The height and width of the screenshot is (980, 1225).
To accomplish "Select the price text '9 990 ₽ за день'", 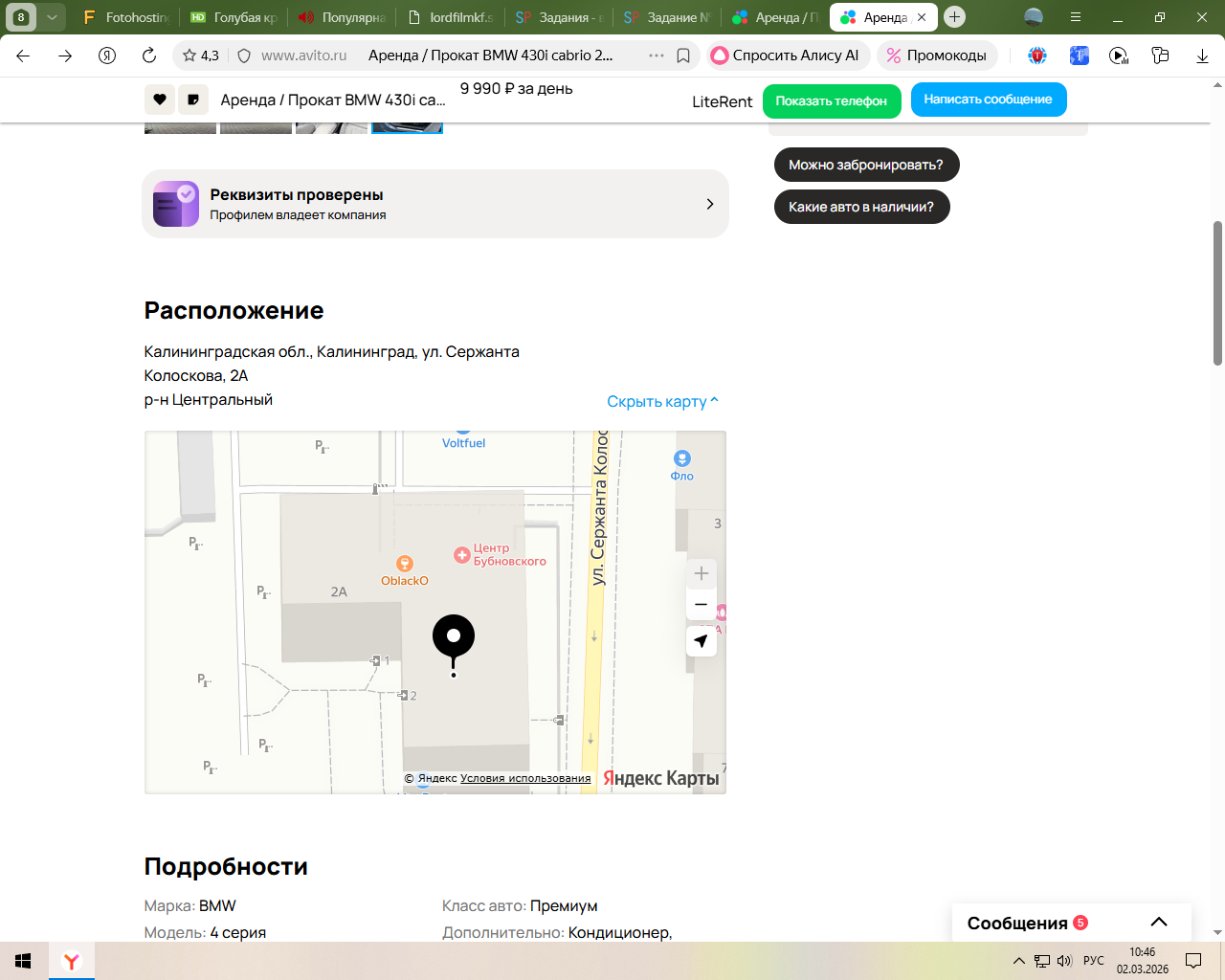I will tap(517, 88).
